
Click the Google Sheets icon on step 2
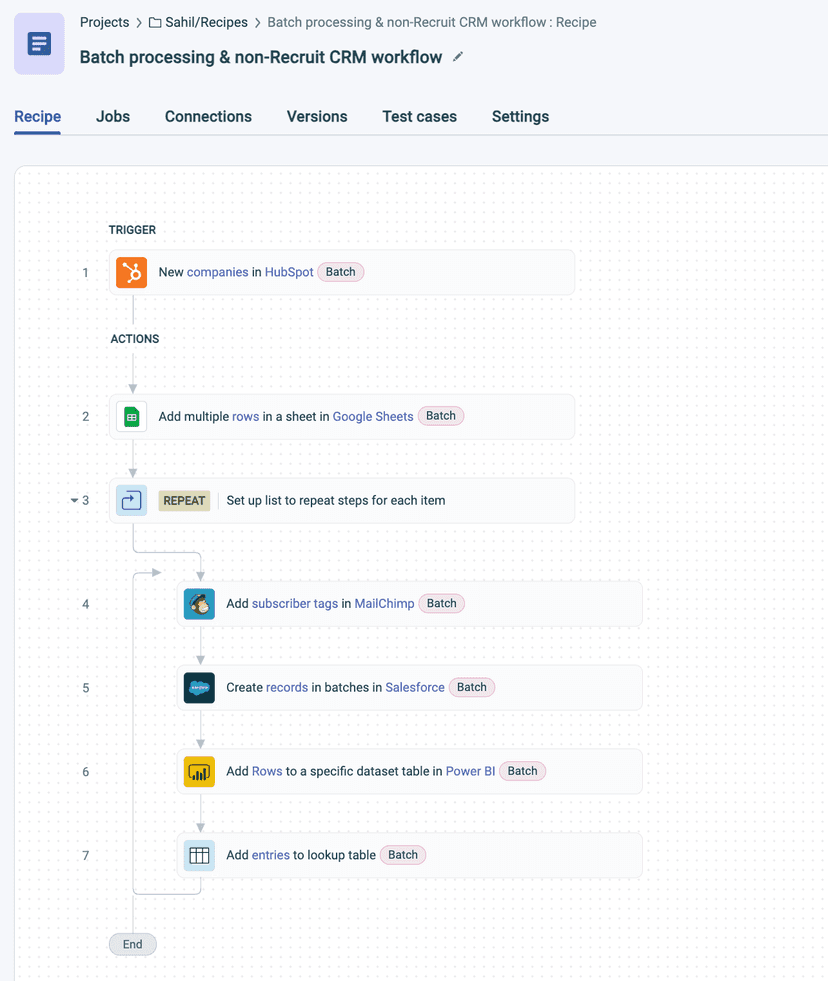131,415
